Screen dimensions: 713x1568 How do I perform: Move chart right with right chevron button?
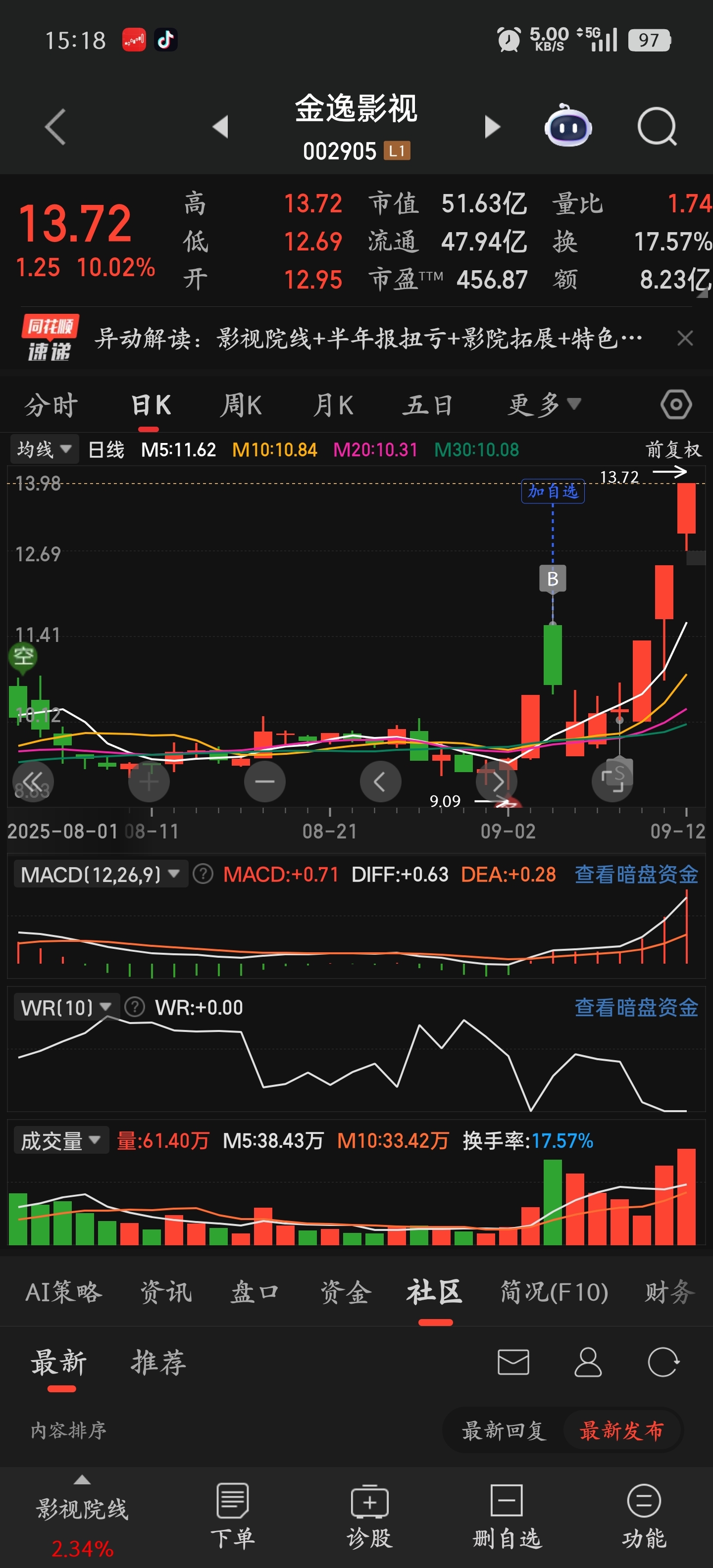[x=496, y=781]
